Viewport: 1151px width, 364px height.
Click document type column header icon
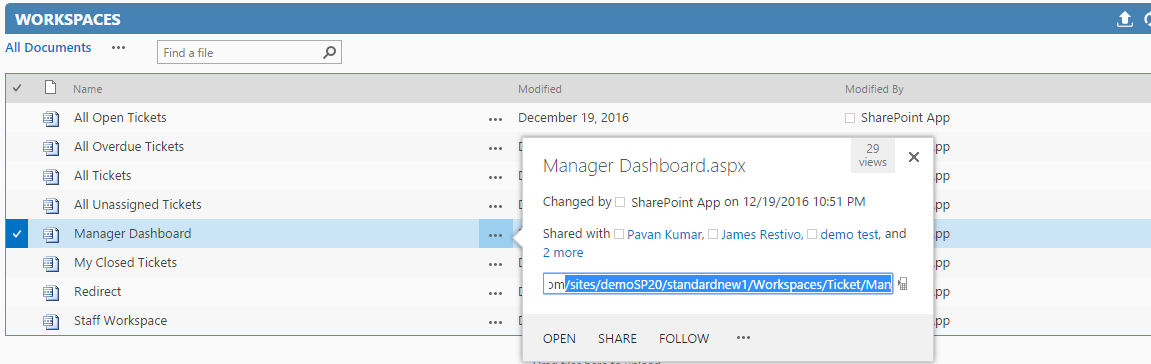(x=50, y=88)
